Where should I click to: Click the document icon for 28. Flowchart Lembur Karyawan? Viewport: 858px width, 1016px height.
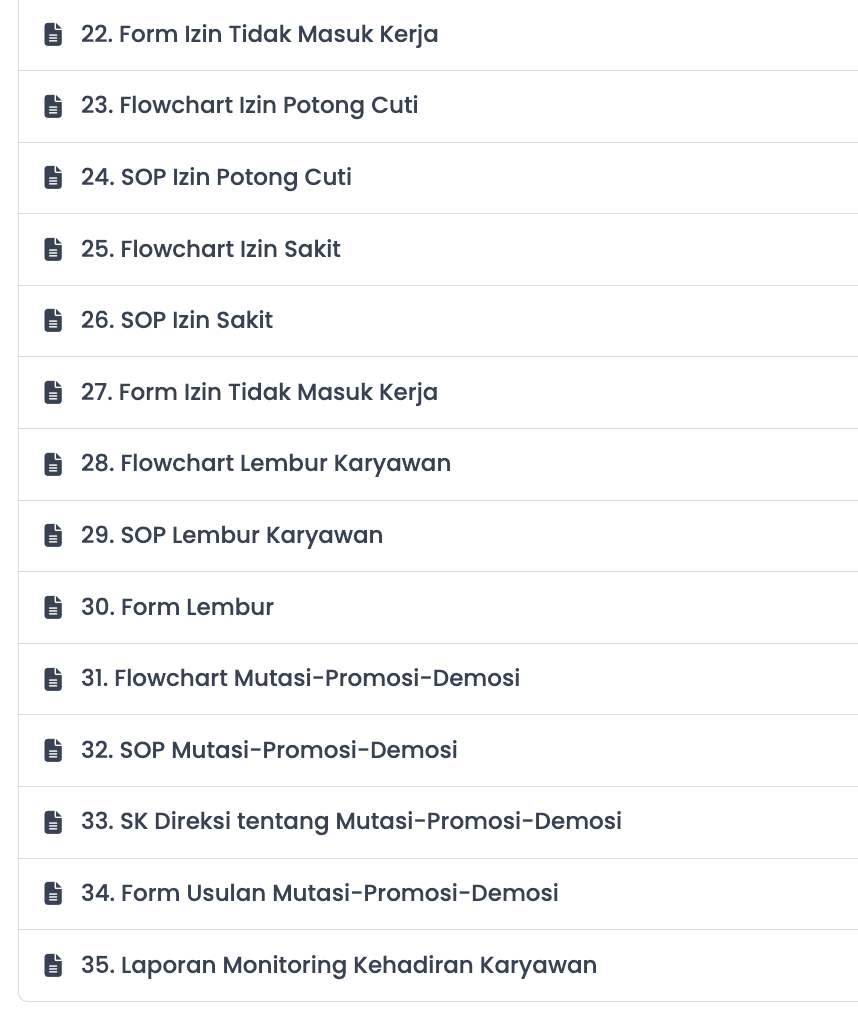pyautogui.click(x=53, y=464)
